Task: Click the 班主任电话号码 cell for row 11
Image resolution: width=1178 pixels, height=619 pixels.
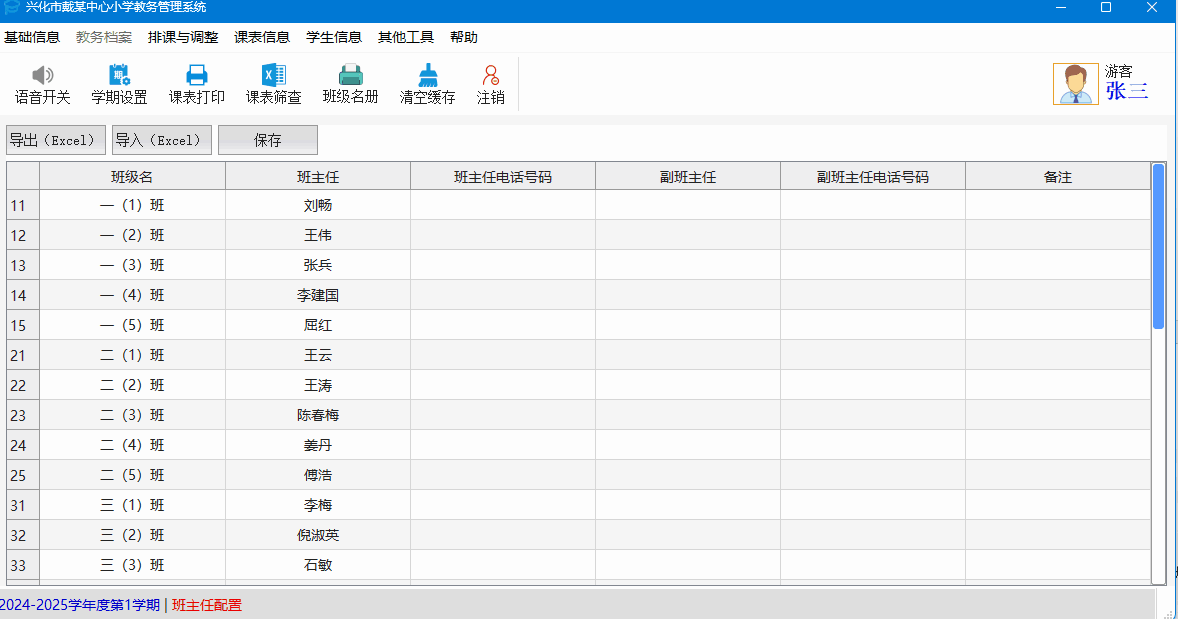Action: [502, 205]
